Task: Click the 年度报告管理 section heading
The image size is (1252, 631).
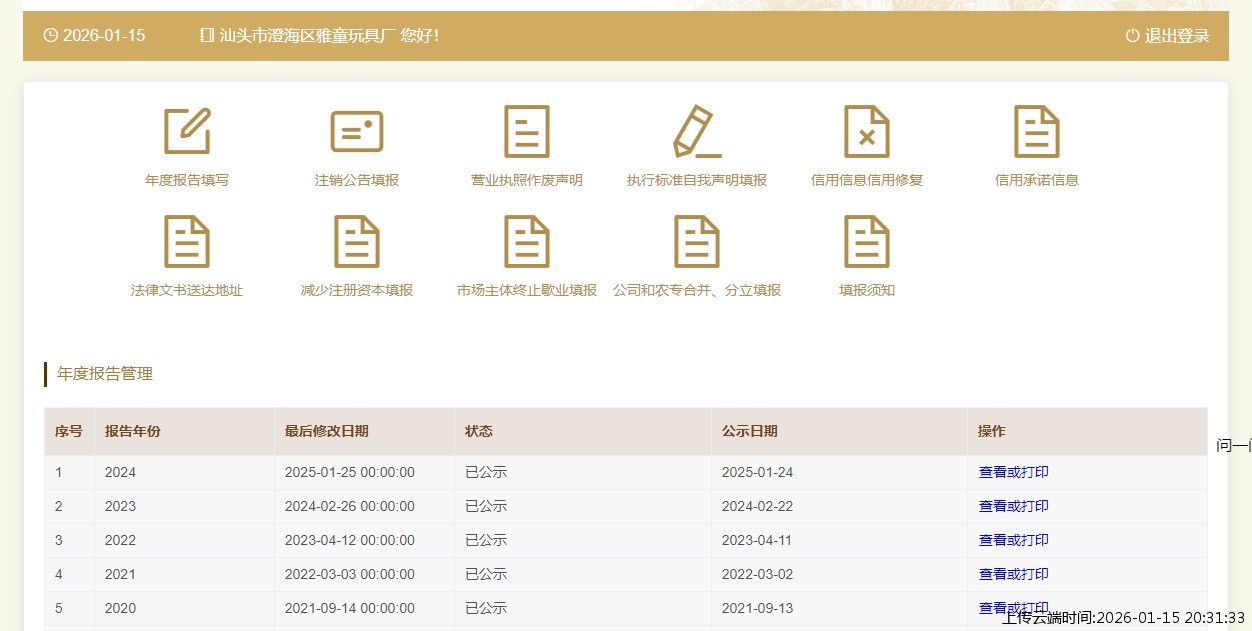Action: pyautogui.click(x=105, y=374)
